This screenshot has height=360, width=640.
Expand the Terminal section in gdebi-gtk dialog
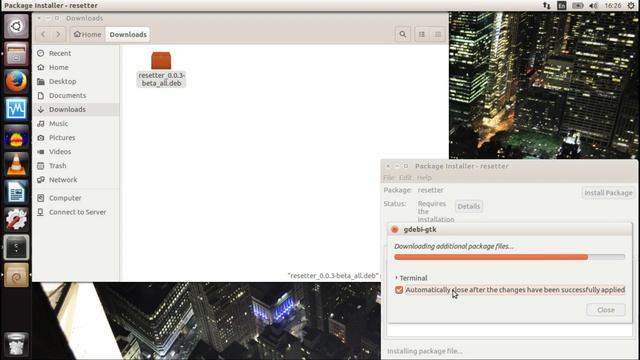(x=411, y=278)
